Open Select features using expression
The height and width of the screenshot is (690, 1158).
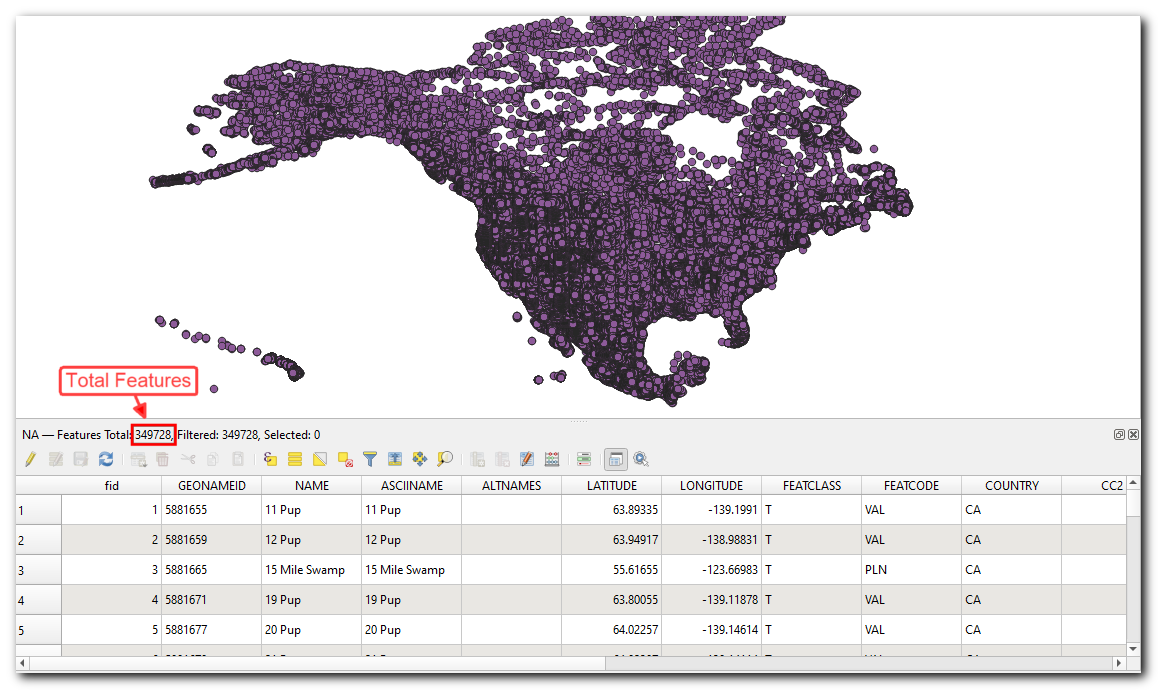[270, 460]
